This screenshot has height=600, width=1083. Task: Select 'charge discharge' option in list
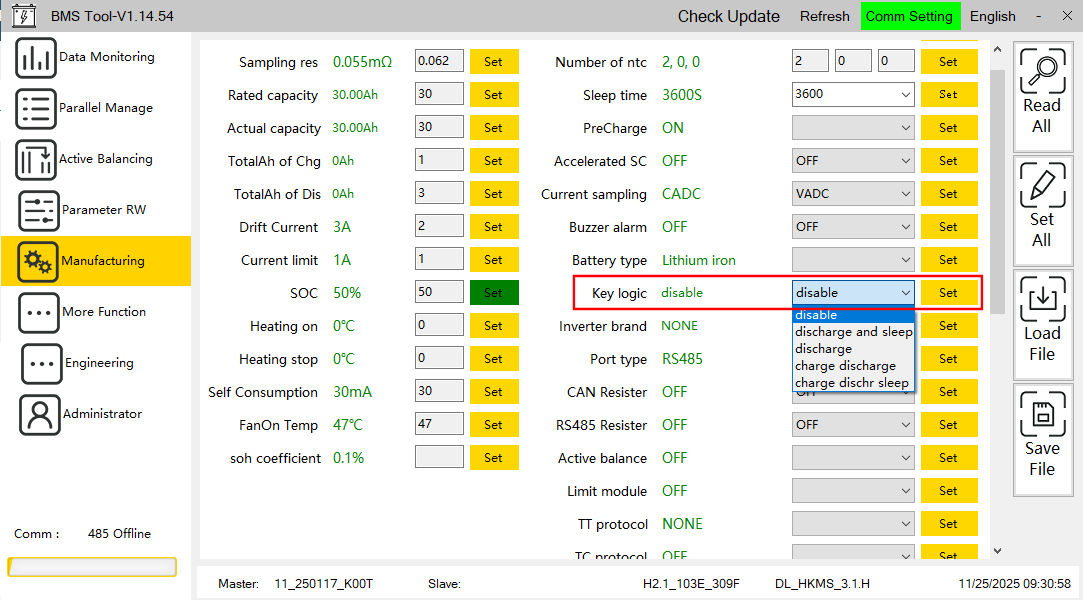coord(845,366)
